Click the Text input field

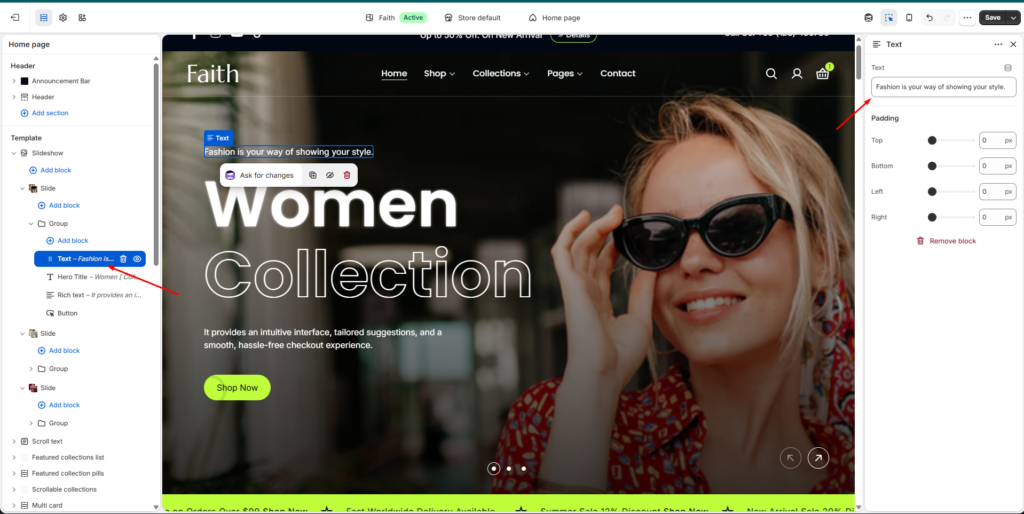(x=943, y=87)
